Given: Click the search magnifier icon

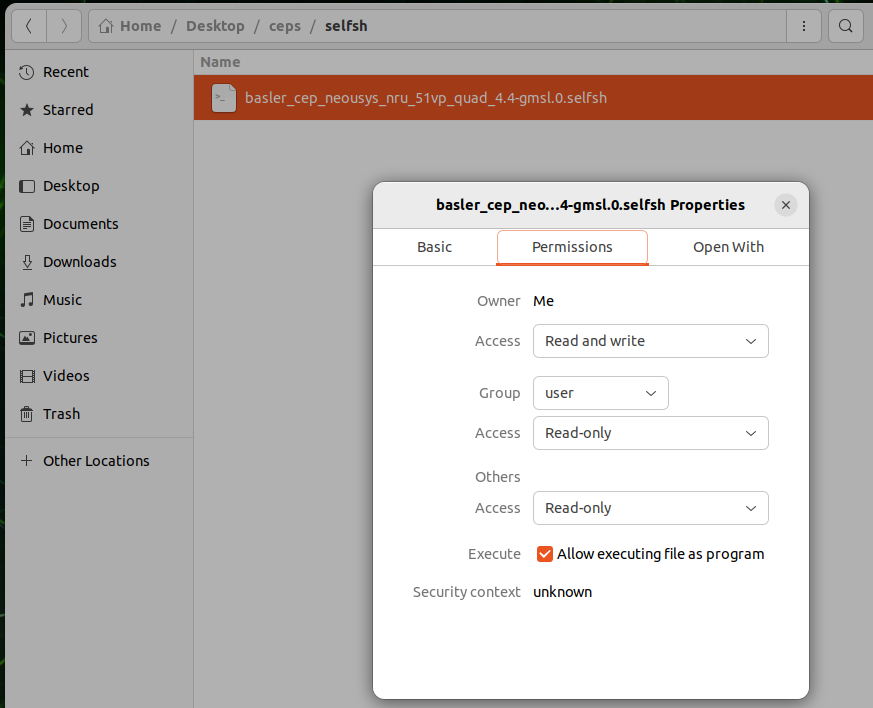Looking at the screenshot, I should click(x=846, y=26).
